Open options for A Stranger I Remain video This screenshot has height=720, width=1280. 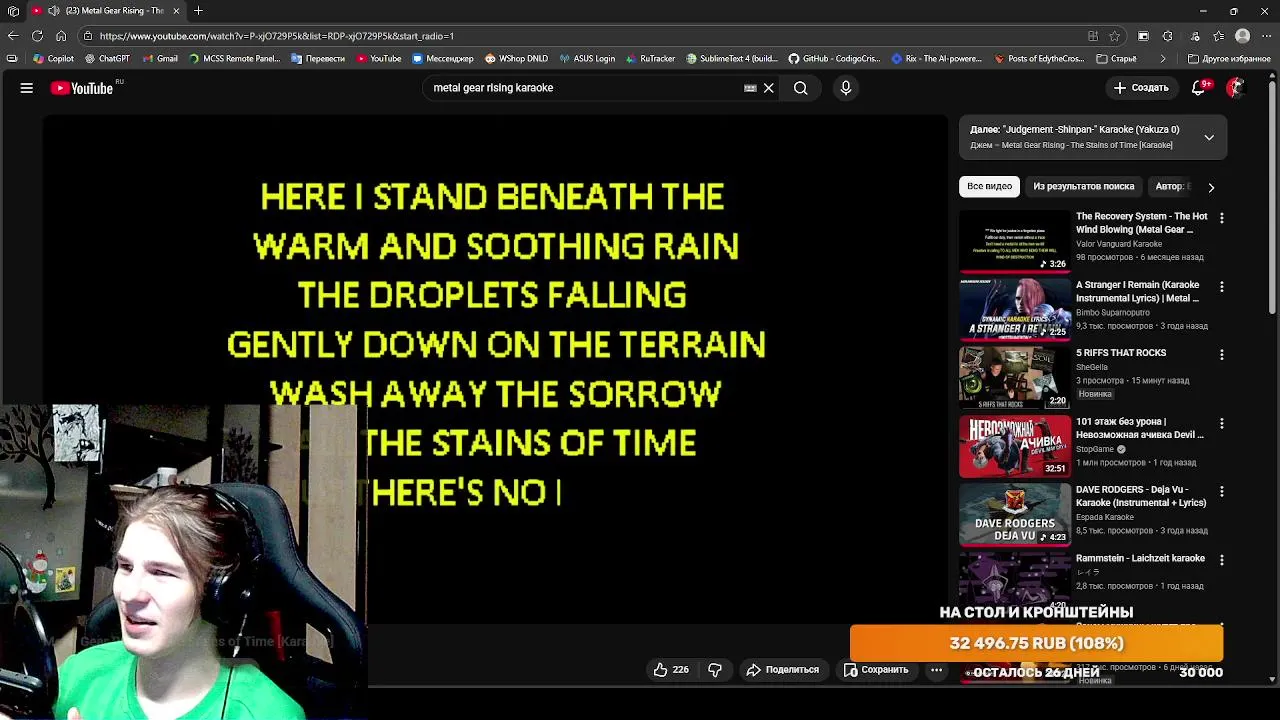pos(1221,287)
